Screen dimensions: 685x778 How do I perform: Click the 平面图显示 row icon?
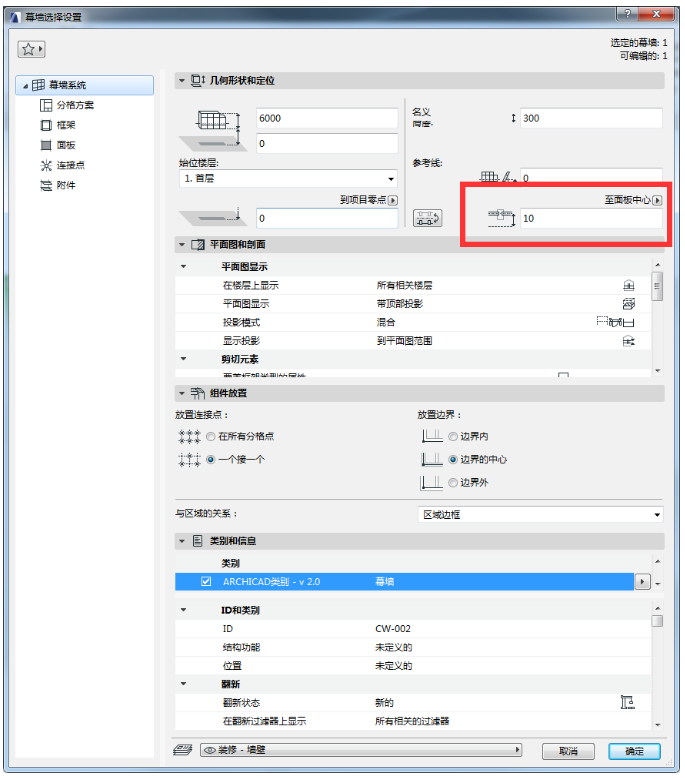click(x=628, y=304)
